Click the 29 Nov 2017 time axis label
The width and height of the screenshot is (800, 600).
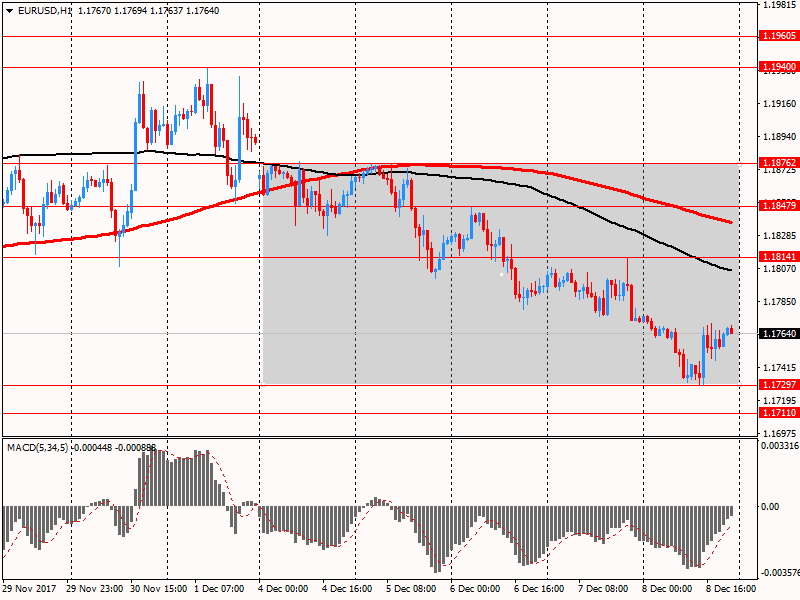pos(30,588)
